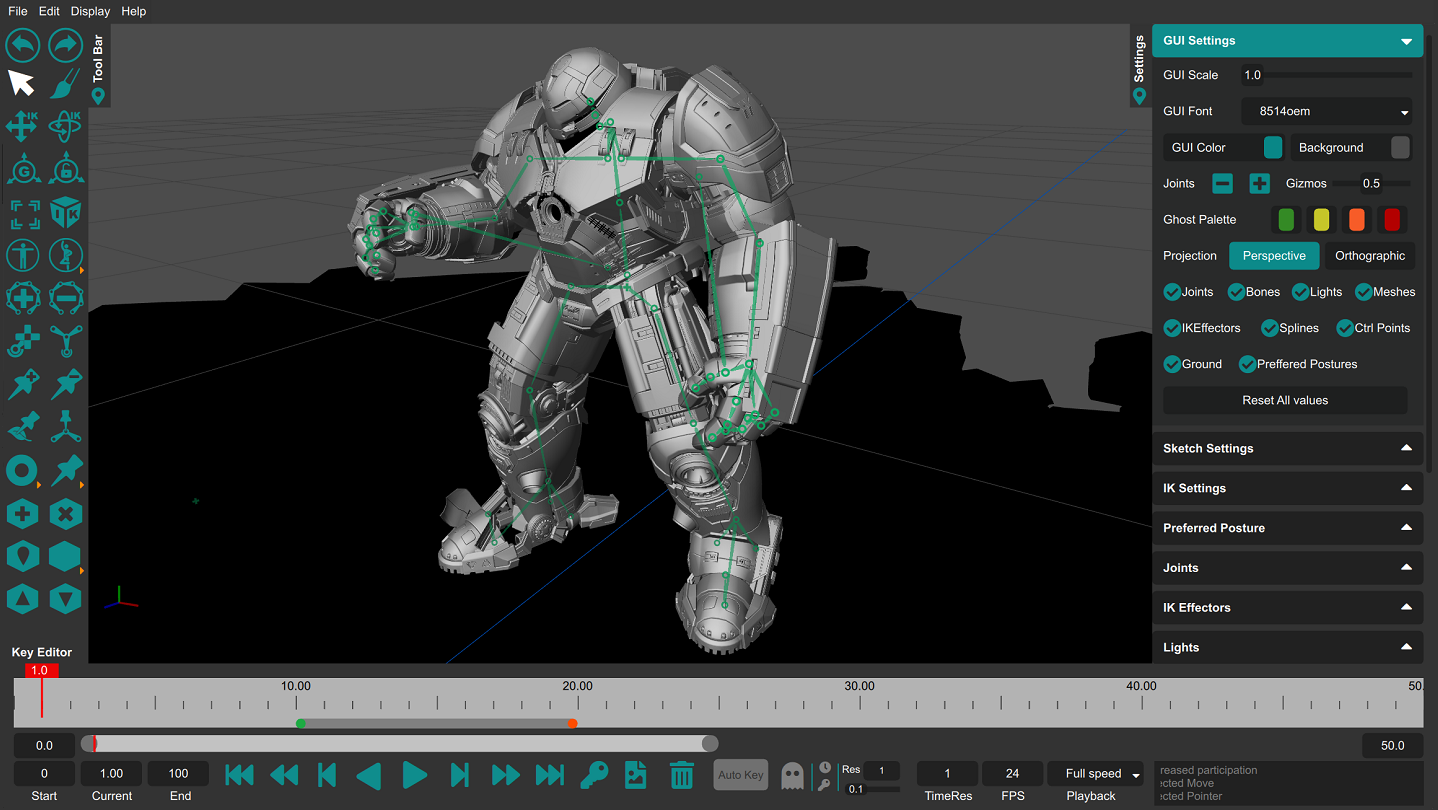
Task: Select the IK rotate tool
Action: pos(65,126)
